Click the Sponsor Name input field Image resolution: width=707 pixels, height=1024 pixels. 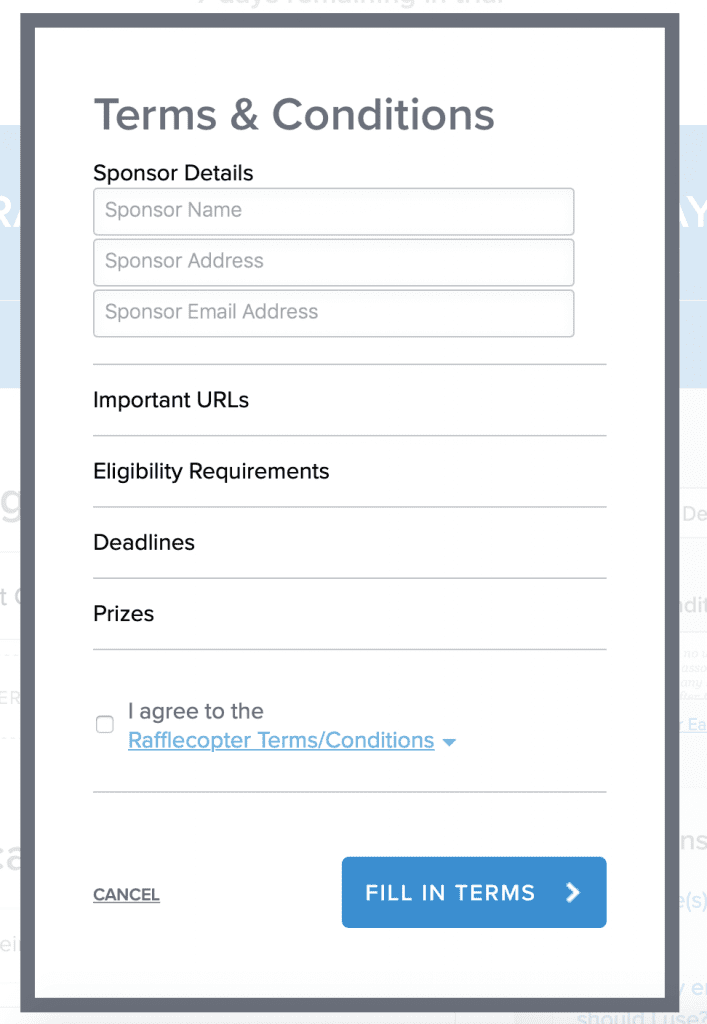click(333, 211)
